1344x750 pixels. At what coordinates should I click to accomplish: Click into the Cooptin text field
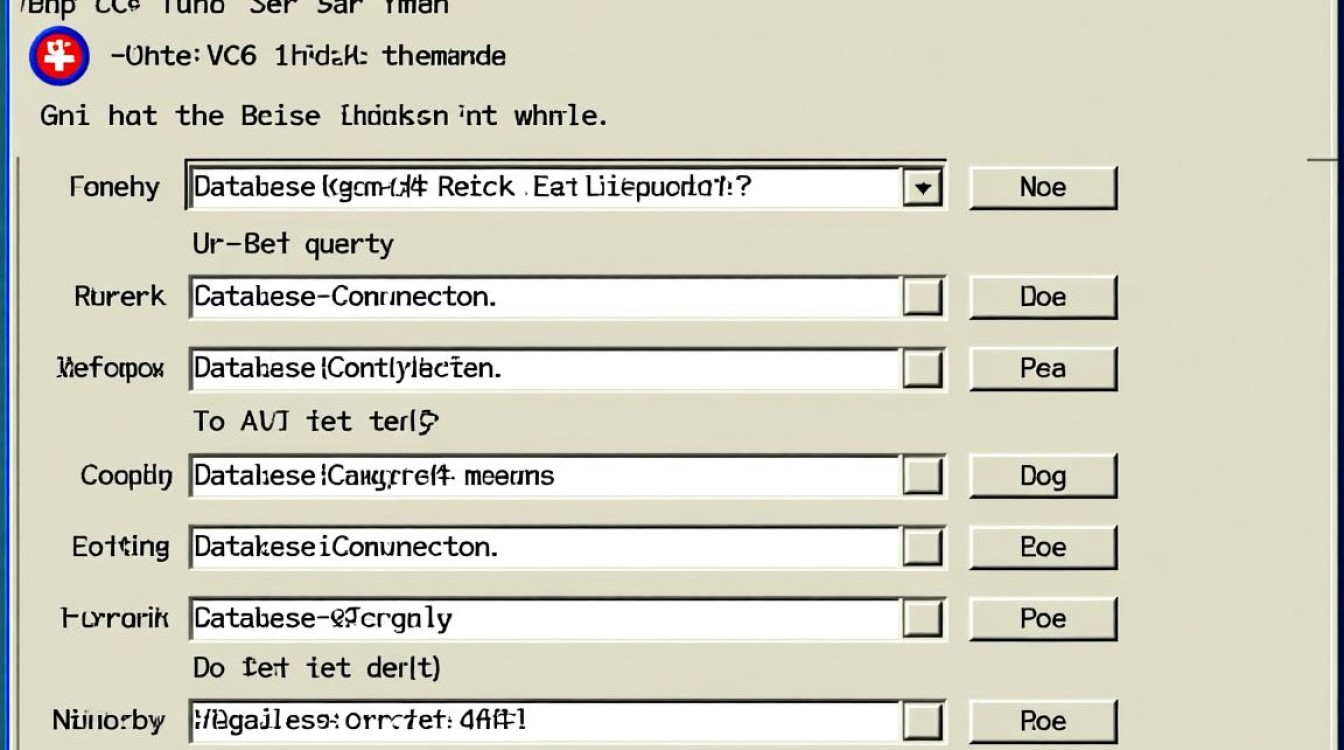(545, 476)
